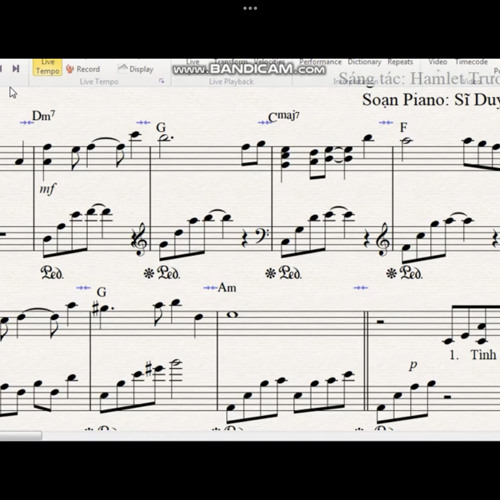Select the whole note in the Am bar
This screenshot has height=500, width=500.
(x=233, y=314)
